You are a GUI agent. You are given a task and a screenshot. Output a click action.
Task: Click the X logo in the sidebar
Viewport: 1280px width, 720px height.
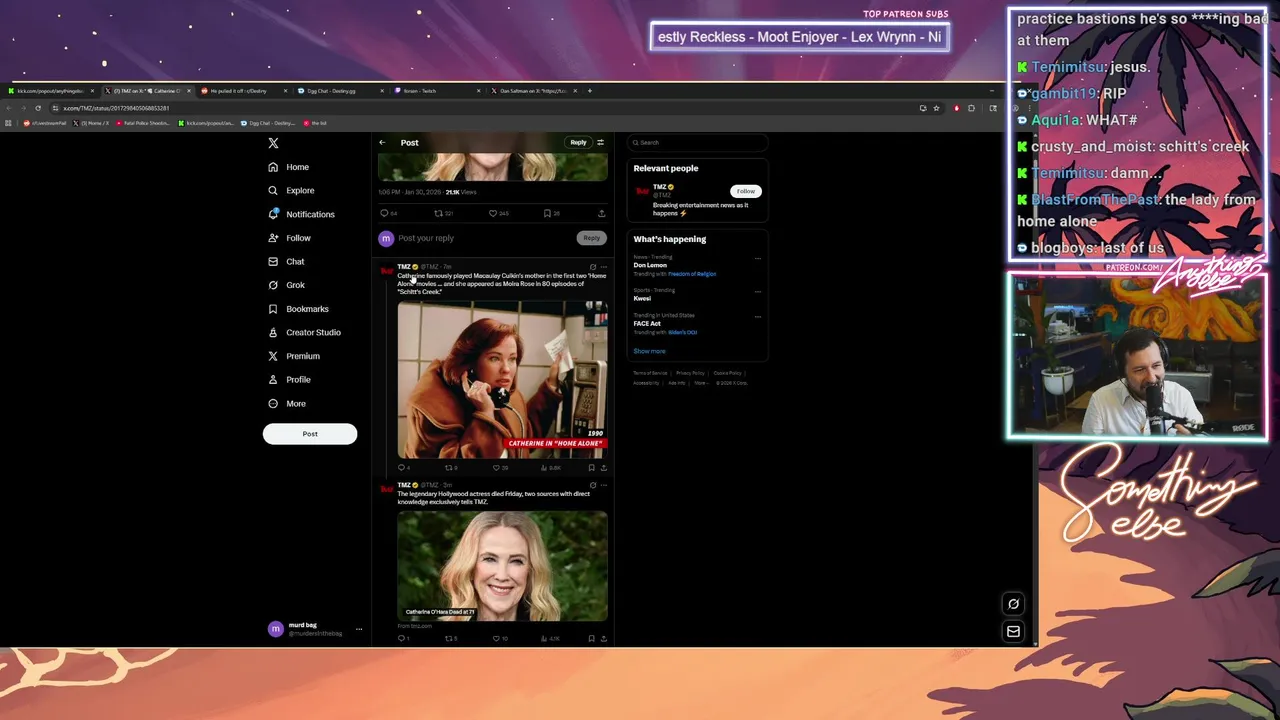click(273, 143)
